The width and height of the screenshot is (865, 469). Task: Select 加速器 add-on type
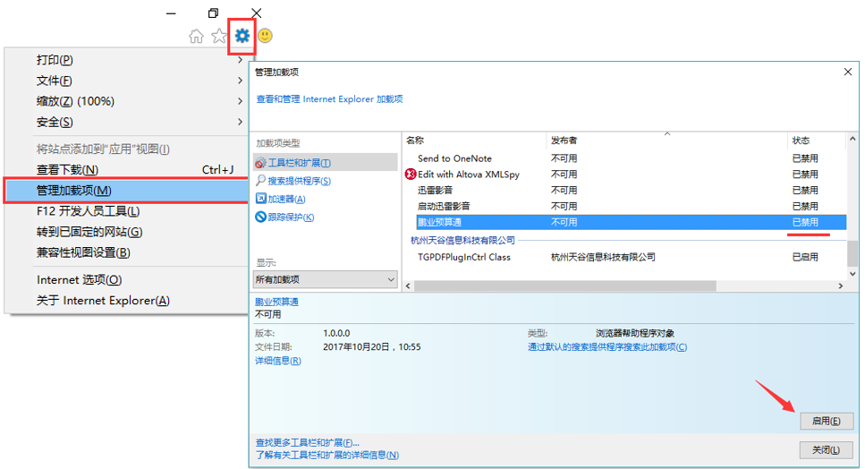coord(285,199)
